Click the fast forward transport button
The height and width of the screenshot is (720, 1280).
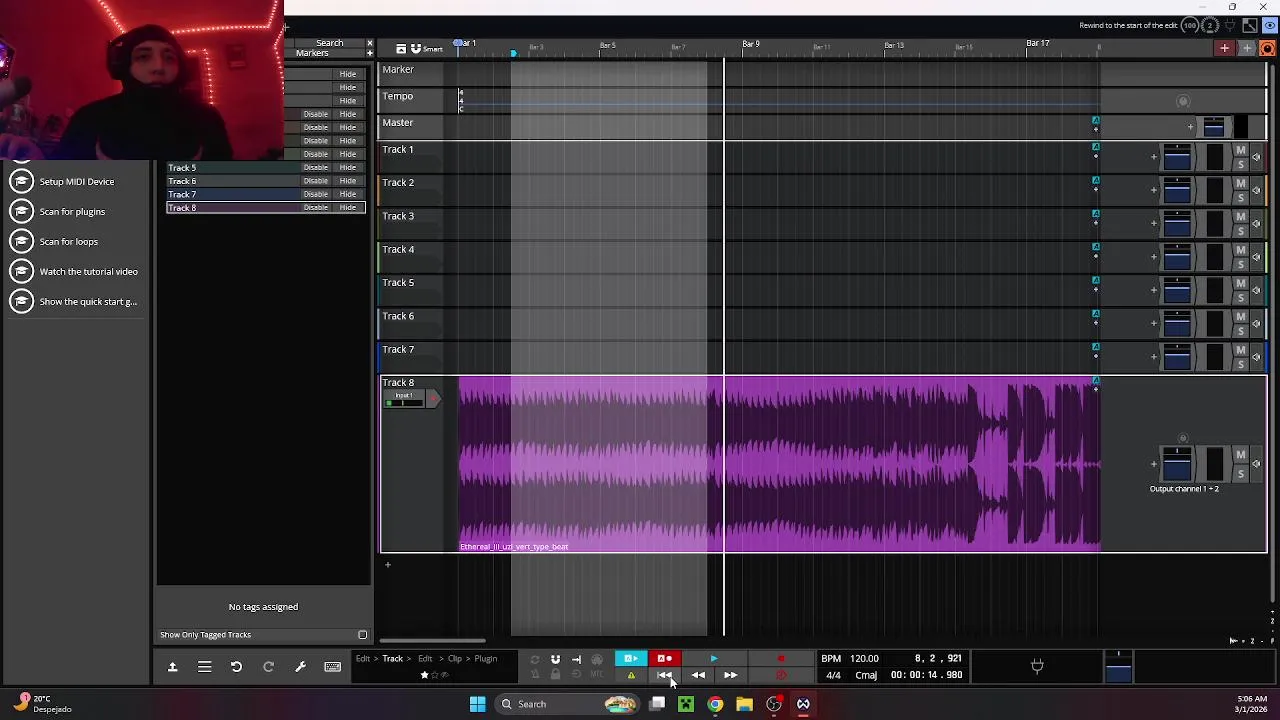point(730,675)
